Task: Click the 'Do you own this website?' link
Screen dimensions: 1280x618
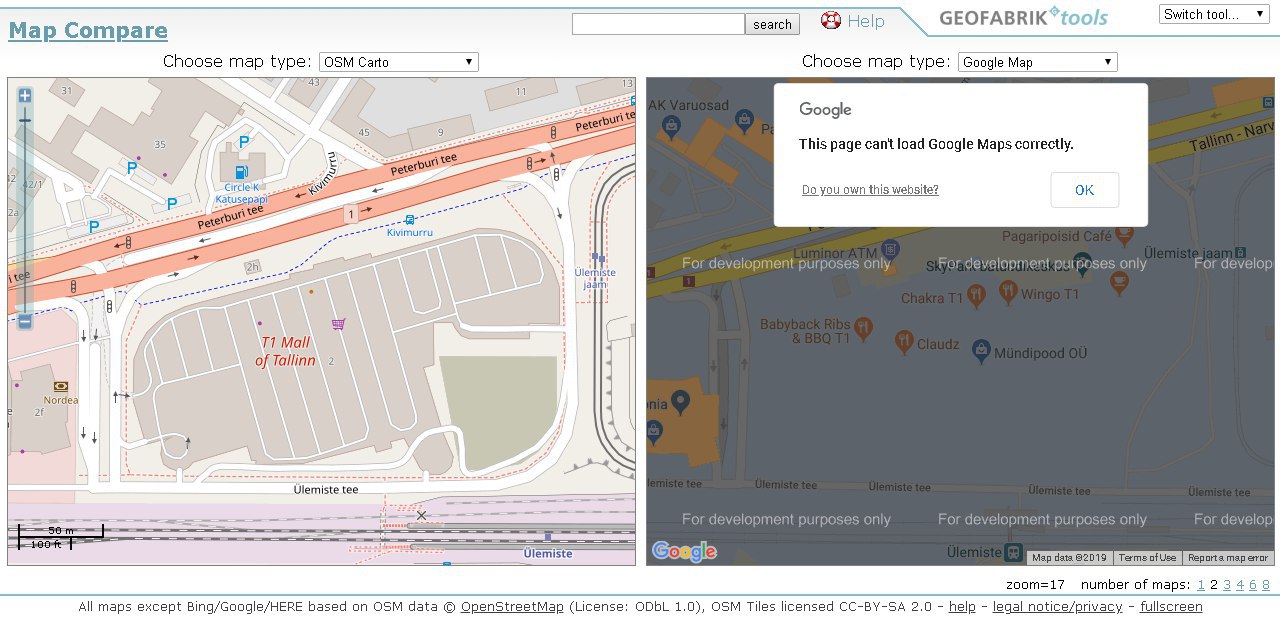Action: tap(870, 190)
